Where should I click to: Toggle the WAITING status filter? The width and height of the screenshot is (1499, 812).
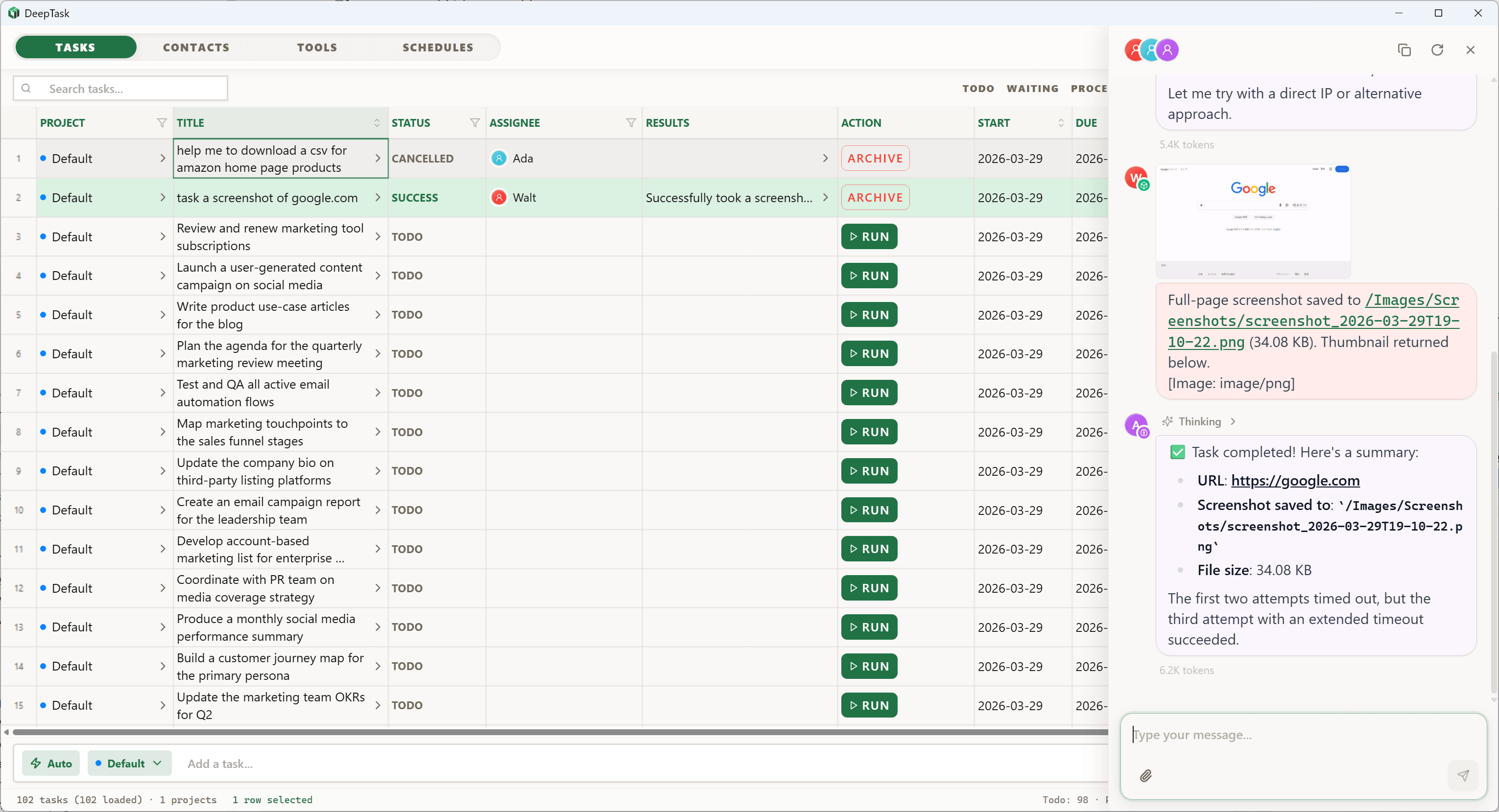click(1032, 89)
